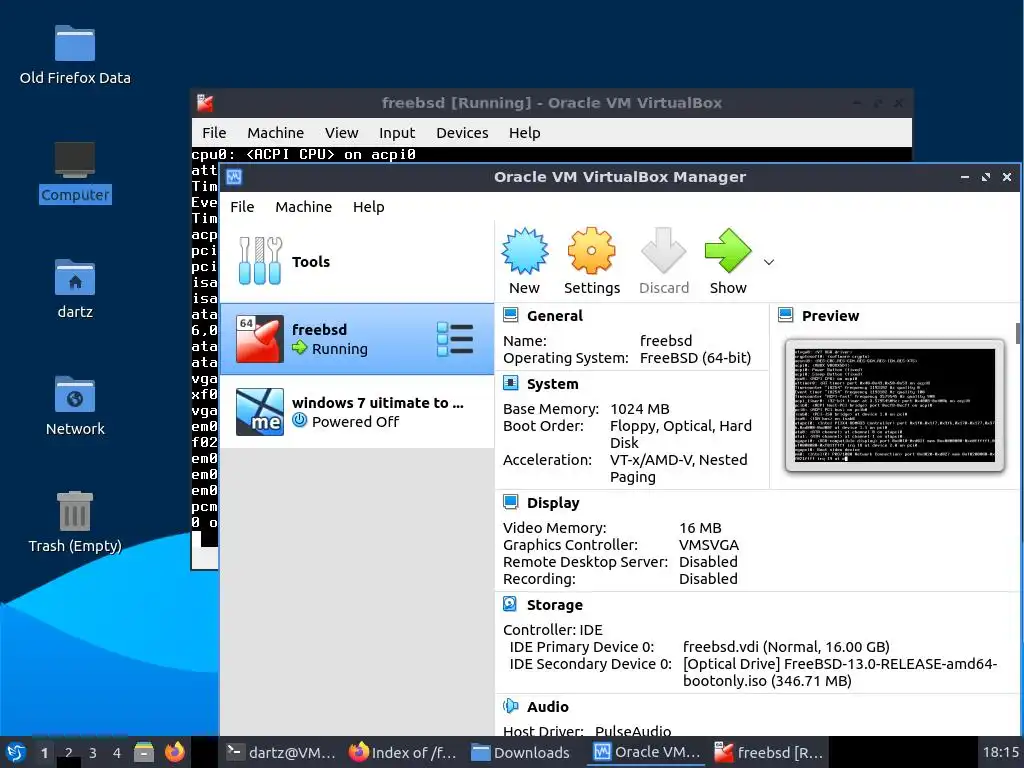Screen dimensions: 1024x768
Task: Open View menu in freebsd Running window
Action: (x=342, y=133)
